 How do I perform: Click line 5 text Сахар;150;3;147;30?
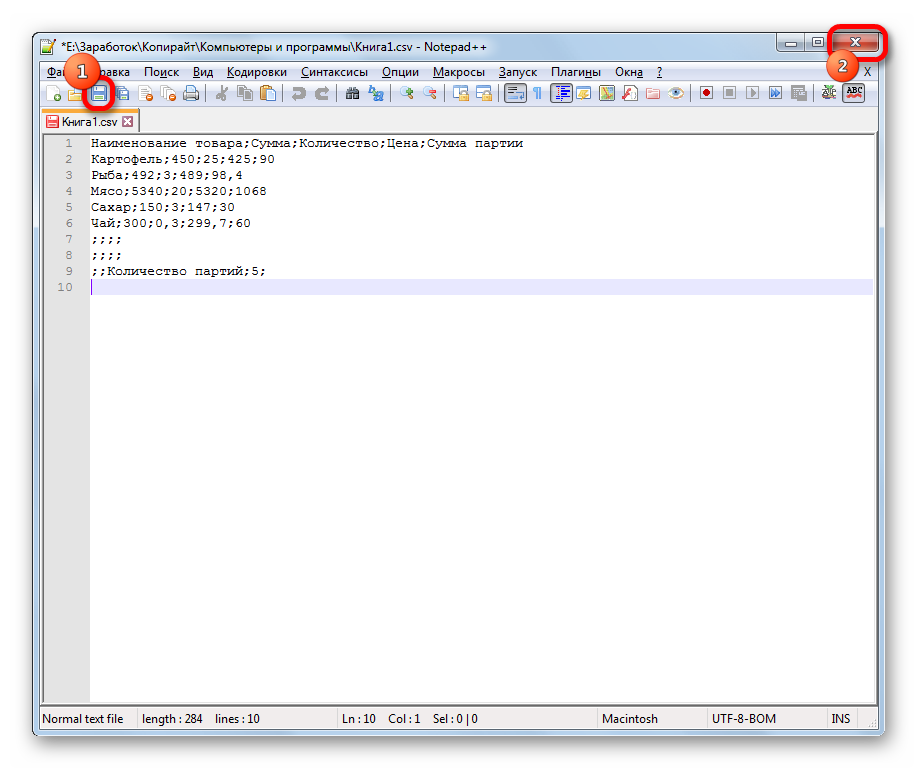tap(162, 207)
